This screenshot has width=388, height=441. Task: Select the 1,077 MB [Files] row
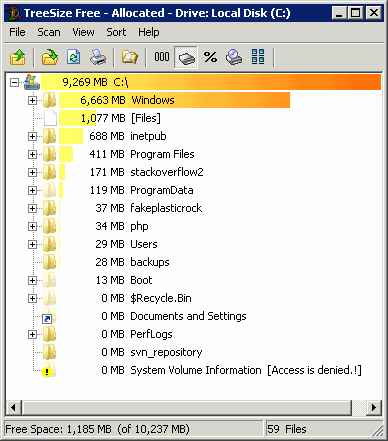pyautogui.click(x=110, y=118)
